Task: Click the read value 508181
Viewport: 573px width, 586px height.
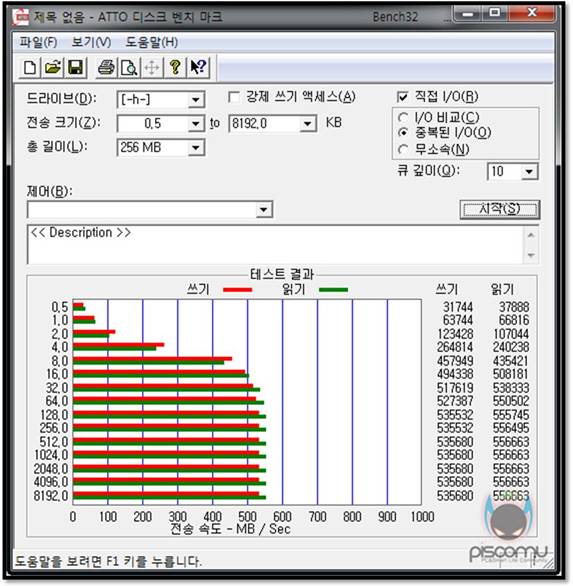Action: 511,374
